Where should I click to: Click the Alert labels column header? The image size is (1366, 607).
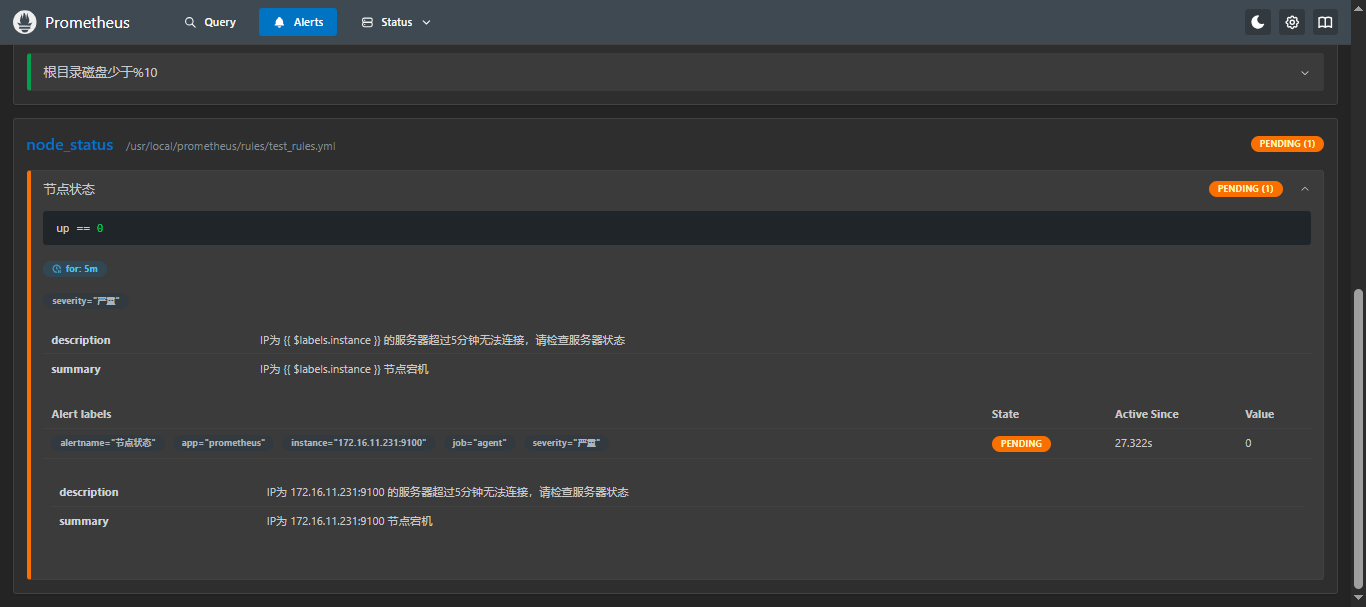point(81,414)
